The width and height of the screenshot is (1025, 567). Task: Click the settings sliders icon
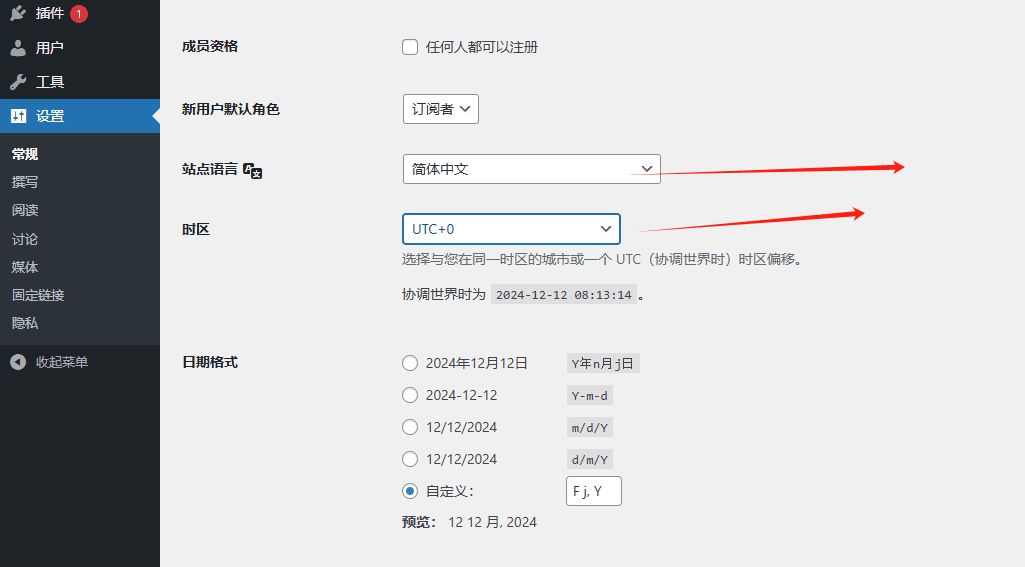(18, 116)
